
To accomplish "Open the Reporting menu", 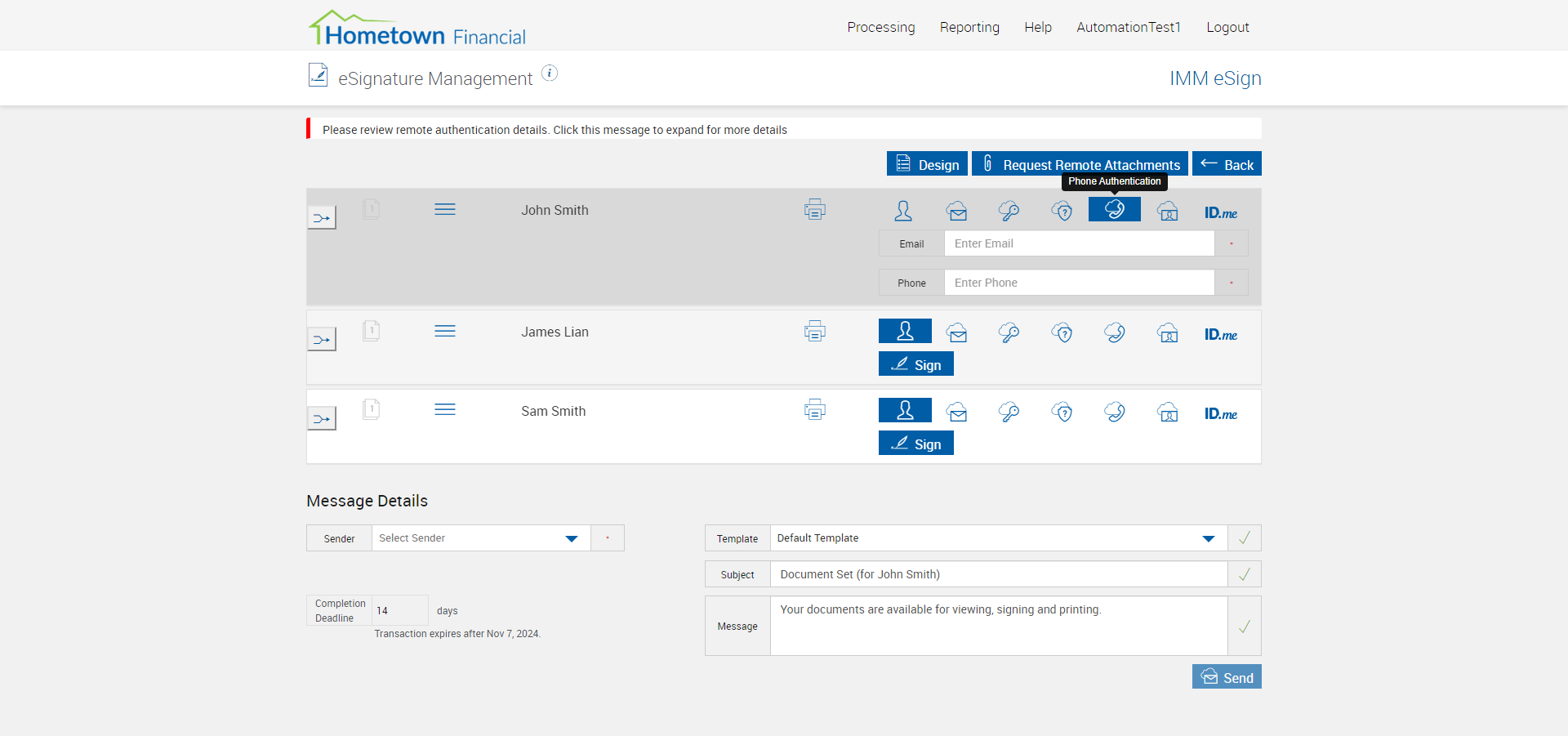I will tap(969, 27).
